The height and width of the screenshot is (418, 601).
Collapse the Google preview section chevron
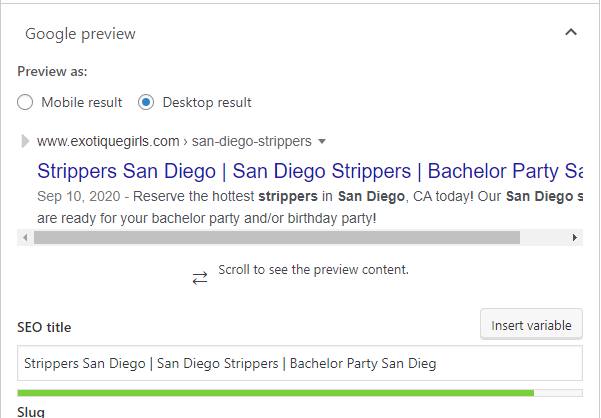pyautogui.click(x=571, y=32)
